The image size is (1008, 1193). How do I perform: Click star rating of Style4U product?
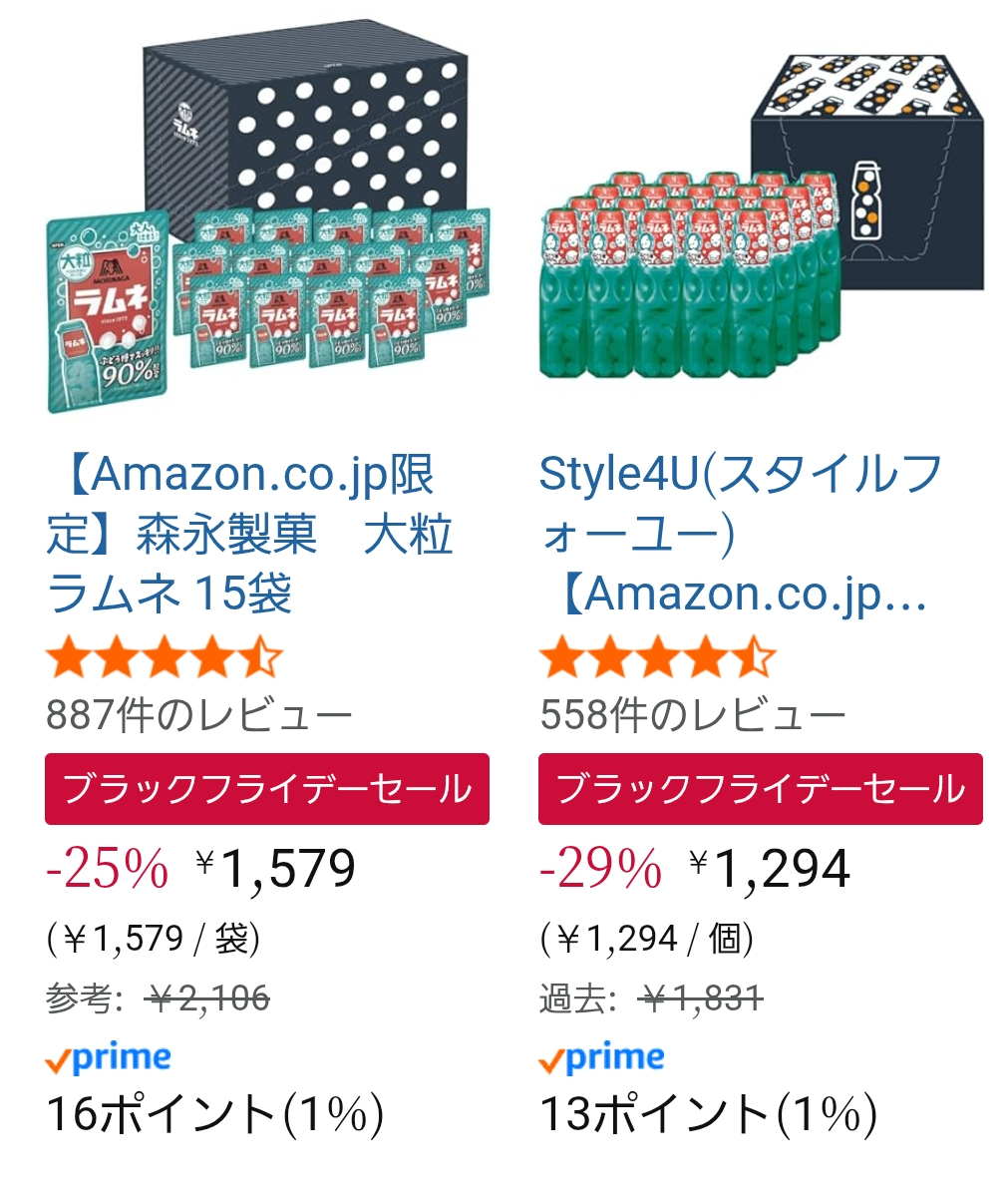click(x=657, y=659)
